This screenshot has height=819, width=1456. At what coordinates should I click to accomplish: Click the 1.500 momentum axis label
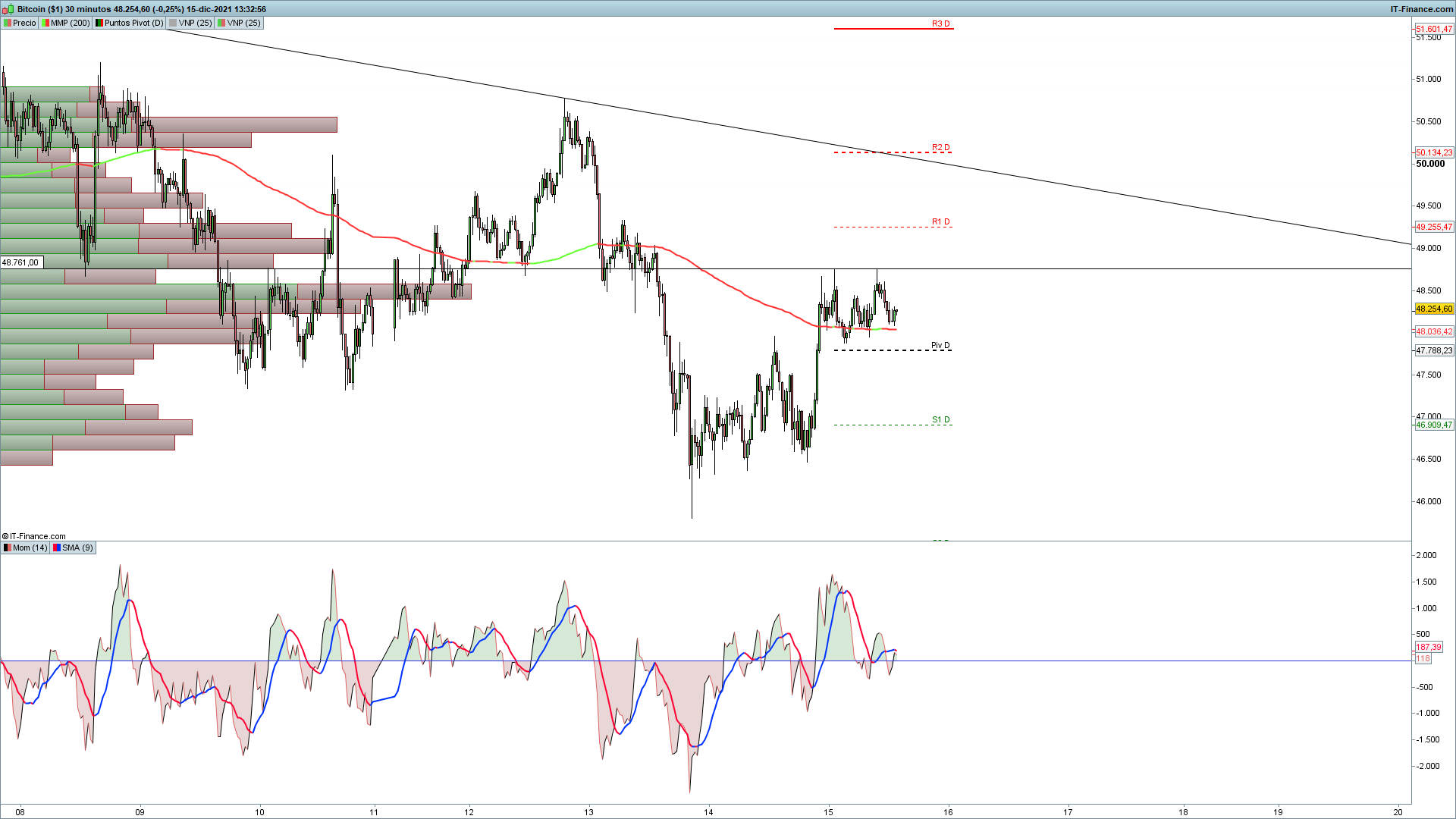[x=1426, y=582]
